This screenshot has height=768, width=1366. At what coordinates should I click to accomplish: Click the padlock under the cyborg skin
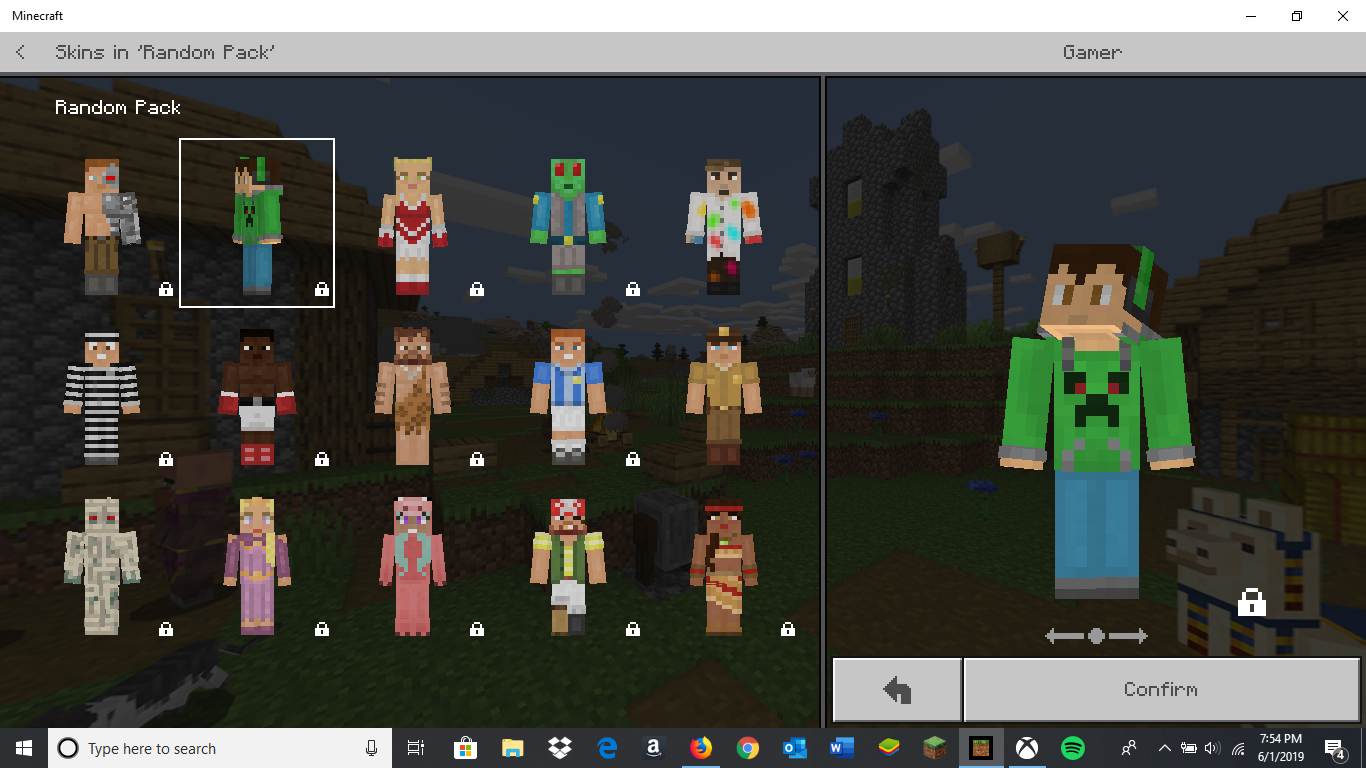(166, 289)
